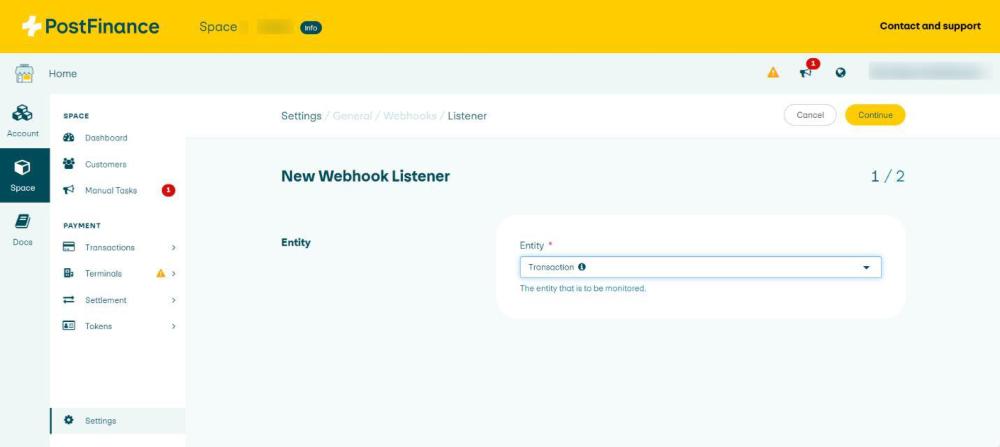Go to Home breadcrumb

click(62, 73)
